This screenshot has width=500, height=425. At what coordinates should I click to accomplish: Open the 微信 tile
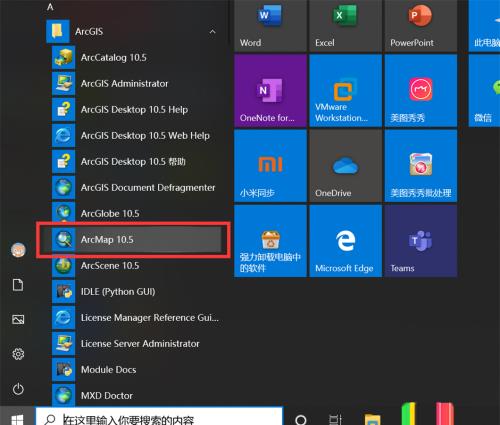(x=484, y=91)
